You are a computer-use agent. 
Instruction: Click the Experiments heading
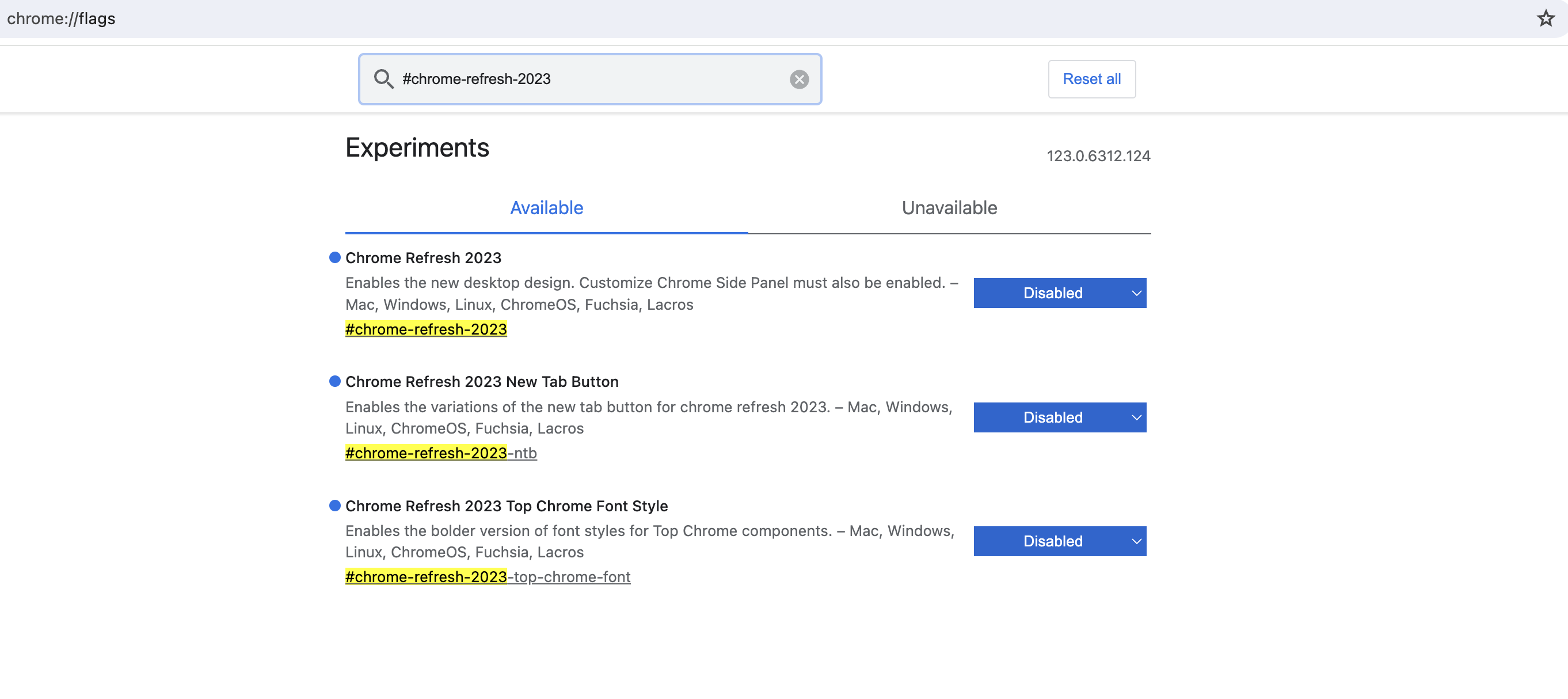point(417,148)
